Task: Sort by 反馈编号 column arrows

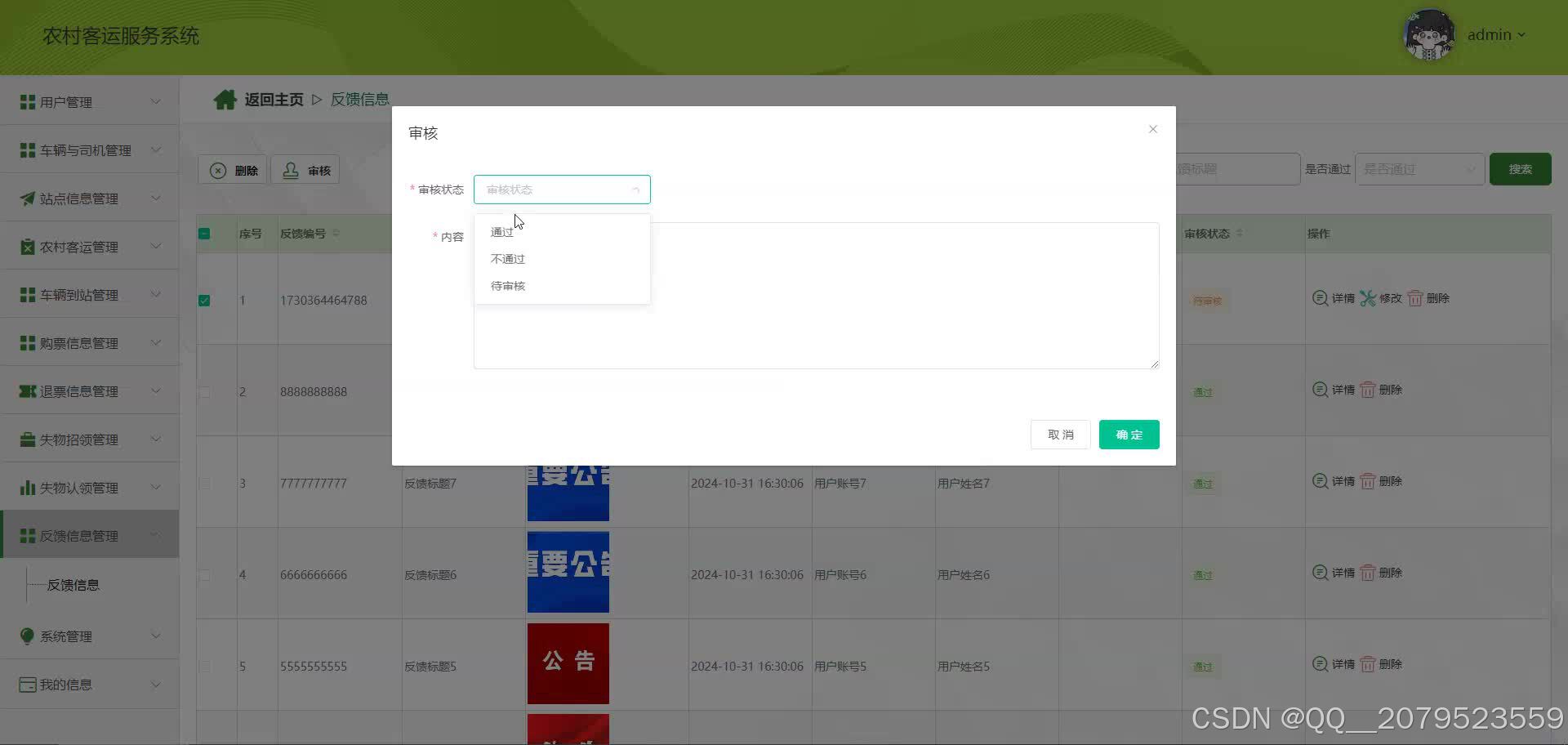Action: click(x=336, y=234)
